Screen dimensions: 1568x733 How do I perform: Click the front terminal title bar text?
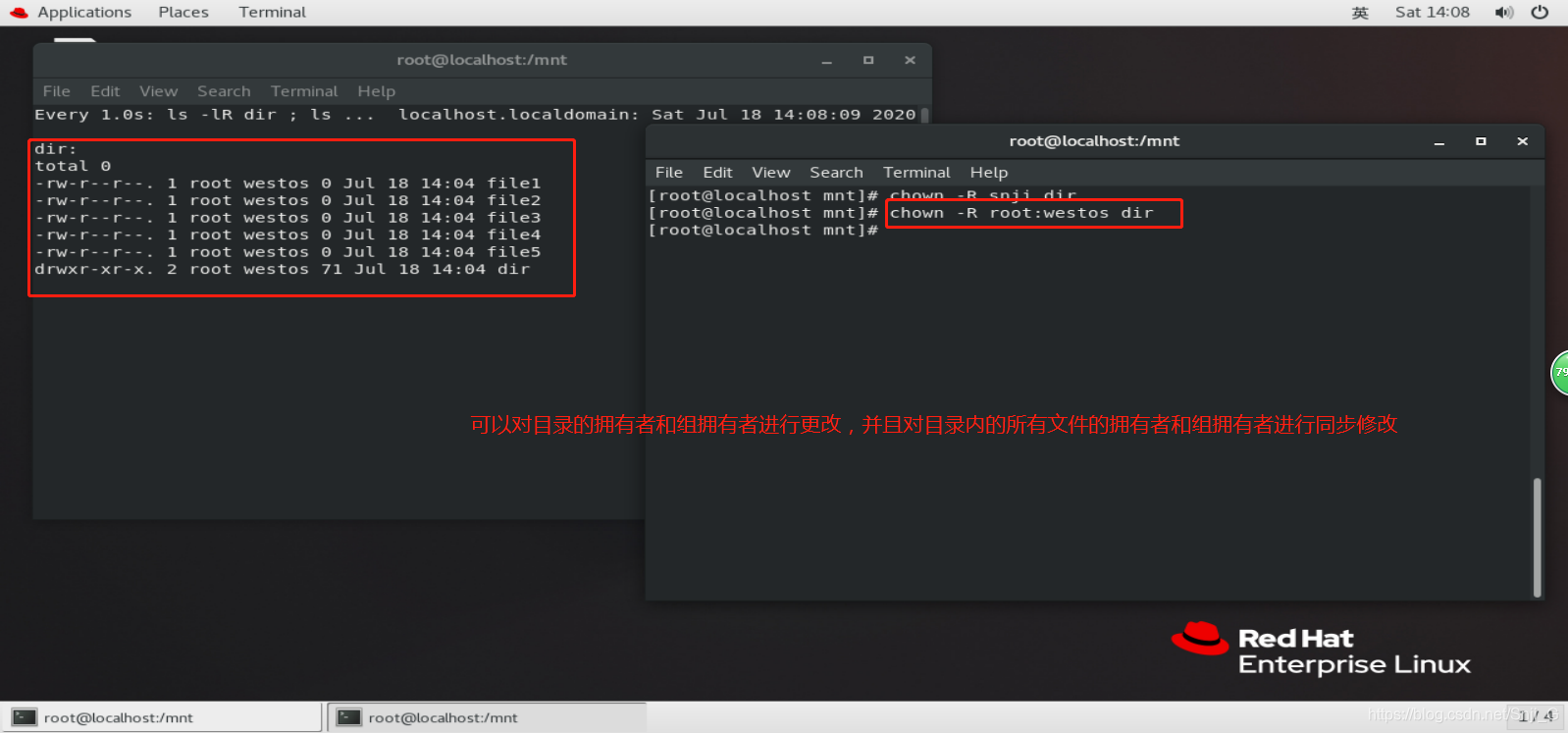point(1094,141)
